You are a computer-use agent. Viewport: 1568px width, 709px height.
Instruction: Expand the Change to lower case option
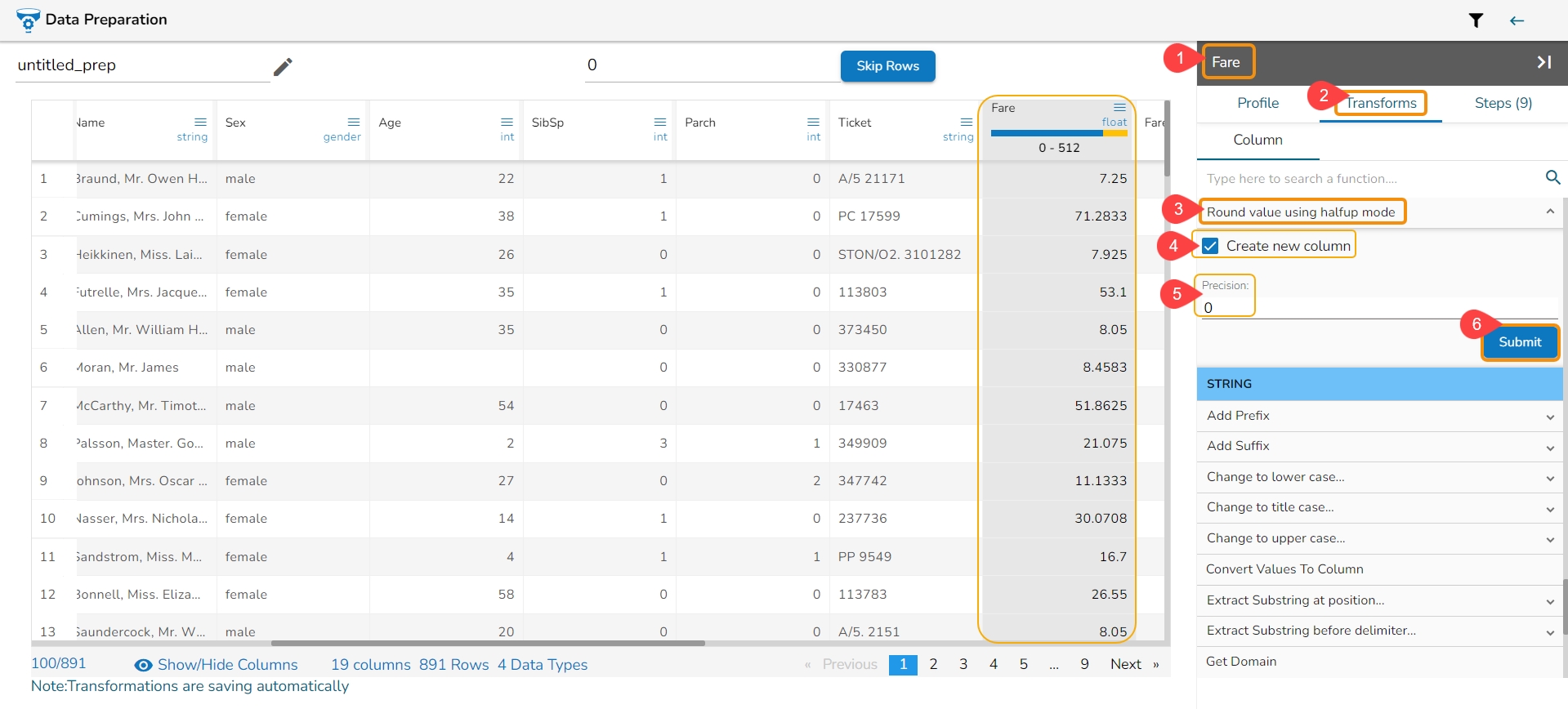1549,478
